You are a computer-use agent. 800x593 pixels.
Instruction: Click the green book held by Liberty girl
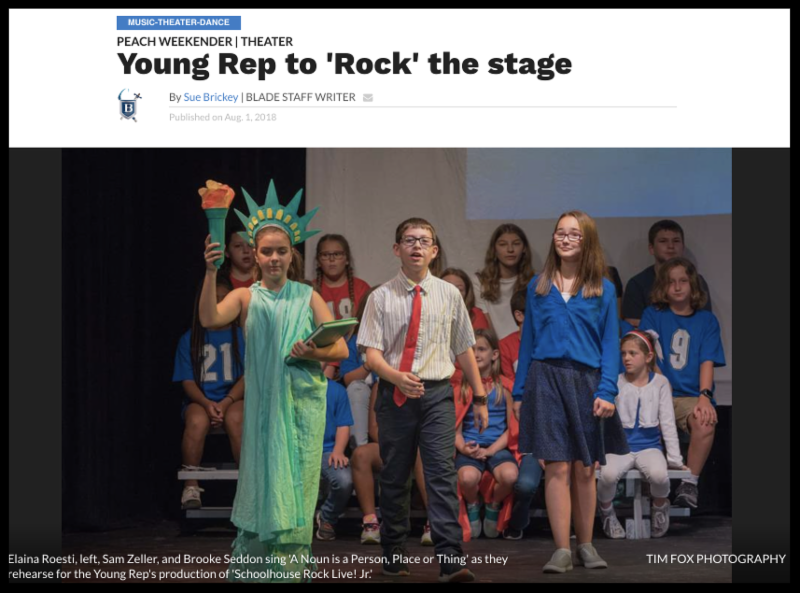[330, 332]
